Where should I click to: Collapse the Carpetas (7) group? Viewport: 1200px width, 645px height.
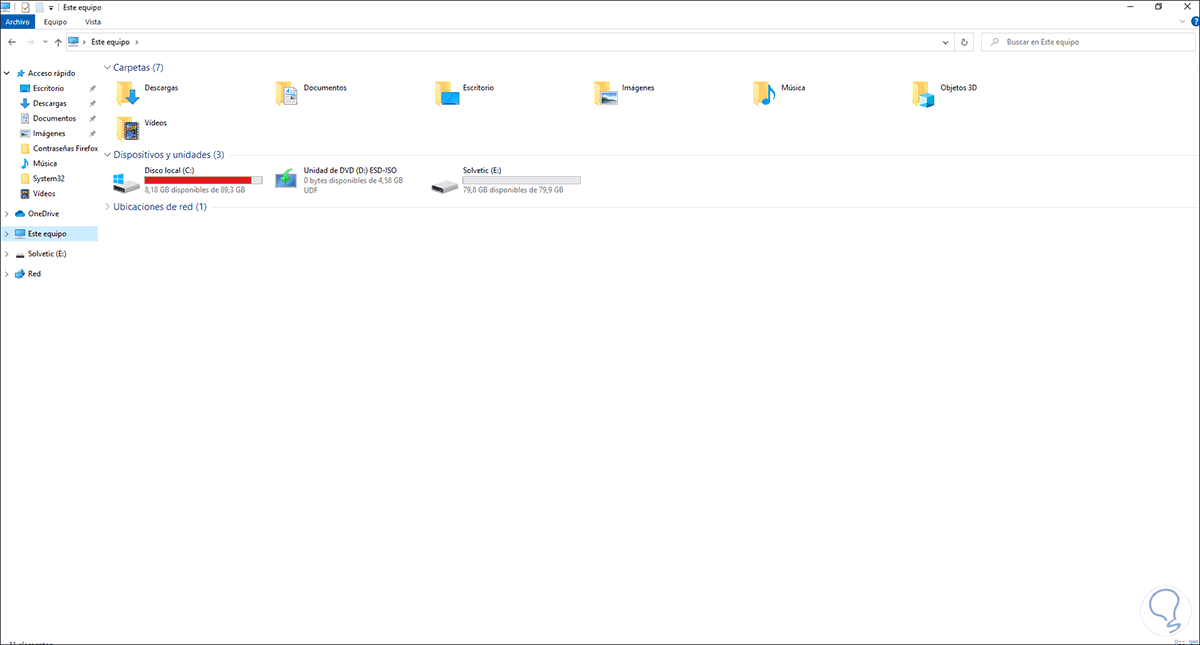click(108, 67)
